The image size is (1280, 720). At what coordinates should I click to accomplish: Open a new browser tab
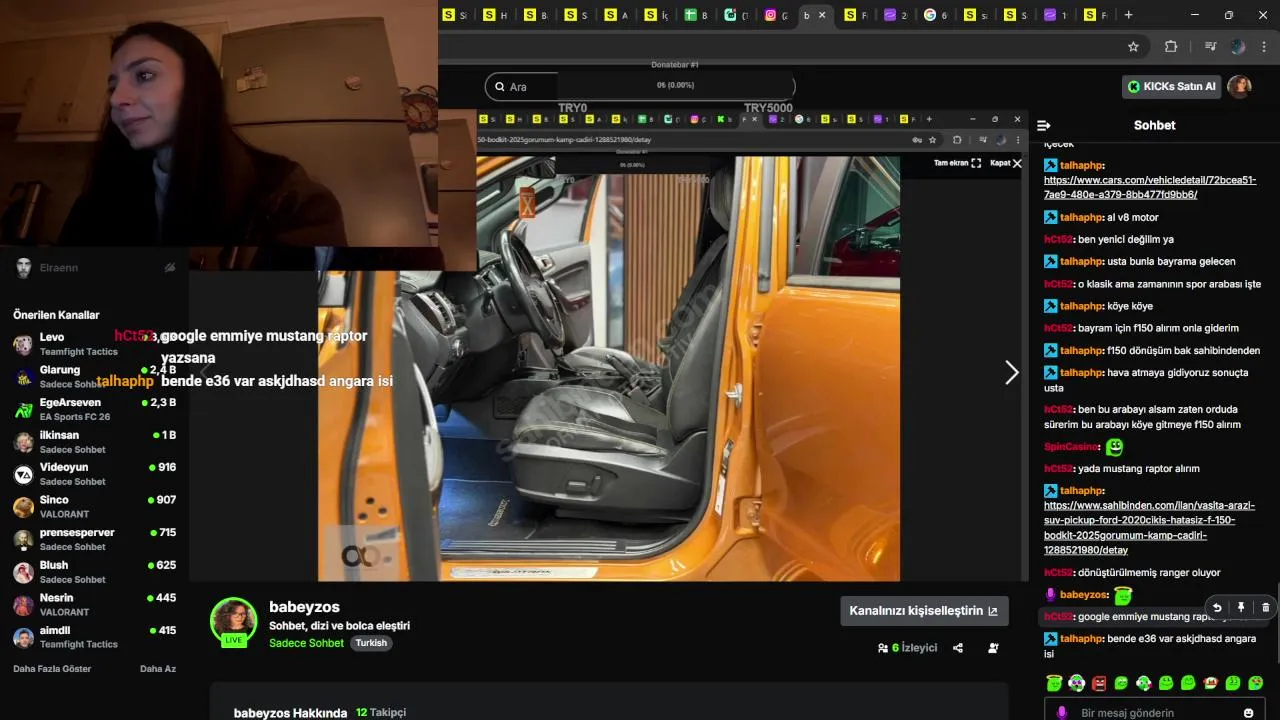(x=1128, y=15)
